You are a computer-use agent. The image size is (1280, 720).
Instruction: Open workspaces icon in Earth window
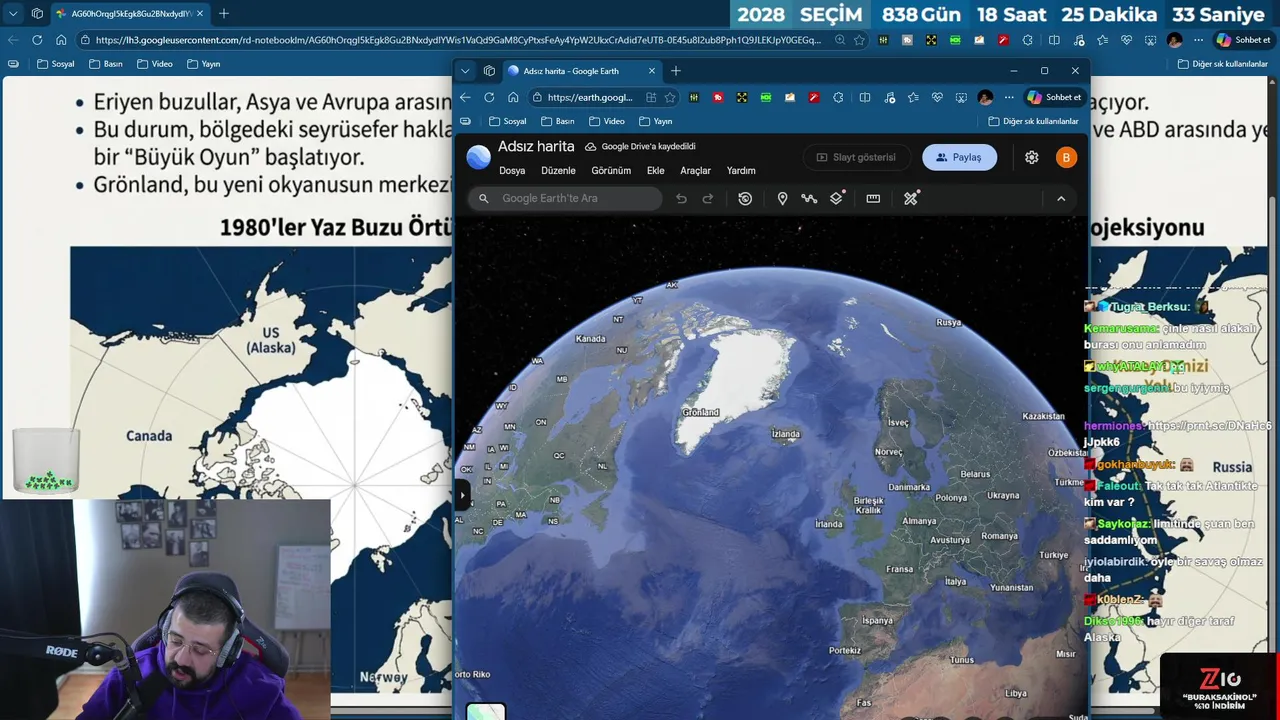tap(489, 71)
